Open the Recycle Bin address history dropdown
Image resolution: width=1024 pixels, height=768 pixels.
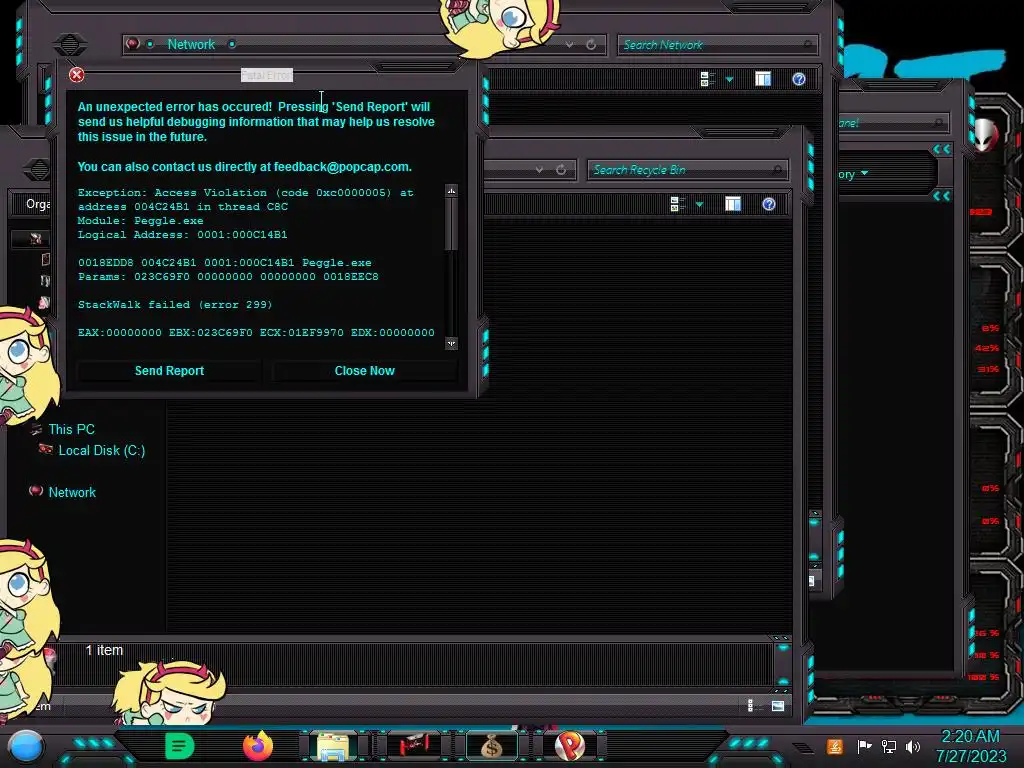(x=539, y=170)
